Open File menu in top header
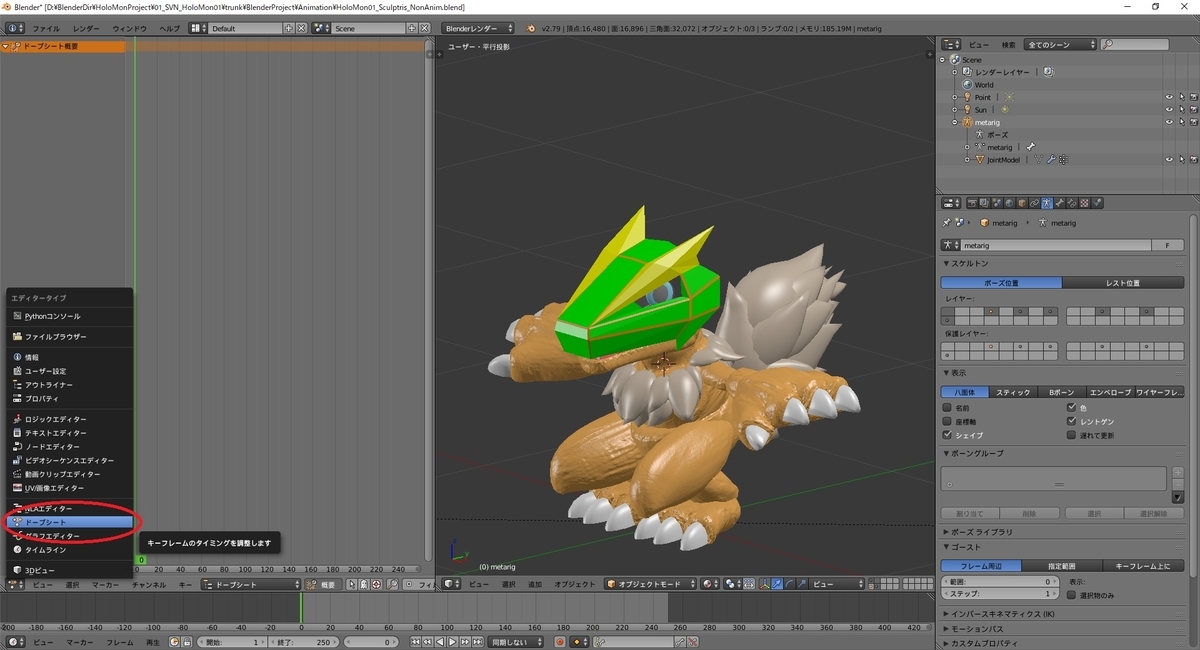Viewport: 1200px width, 650px height. pyautogui.click(x=46, y=28)
